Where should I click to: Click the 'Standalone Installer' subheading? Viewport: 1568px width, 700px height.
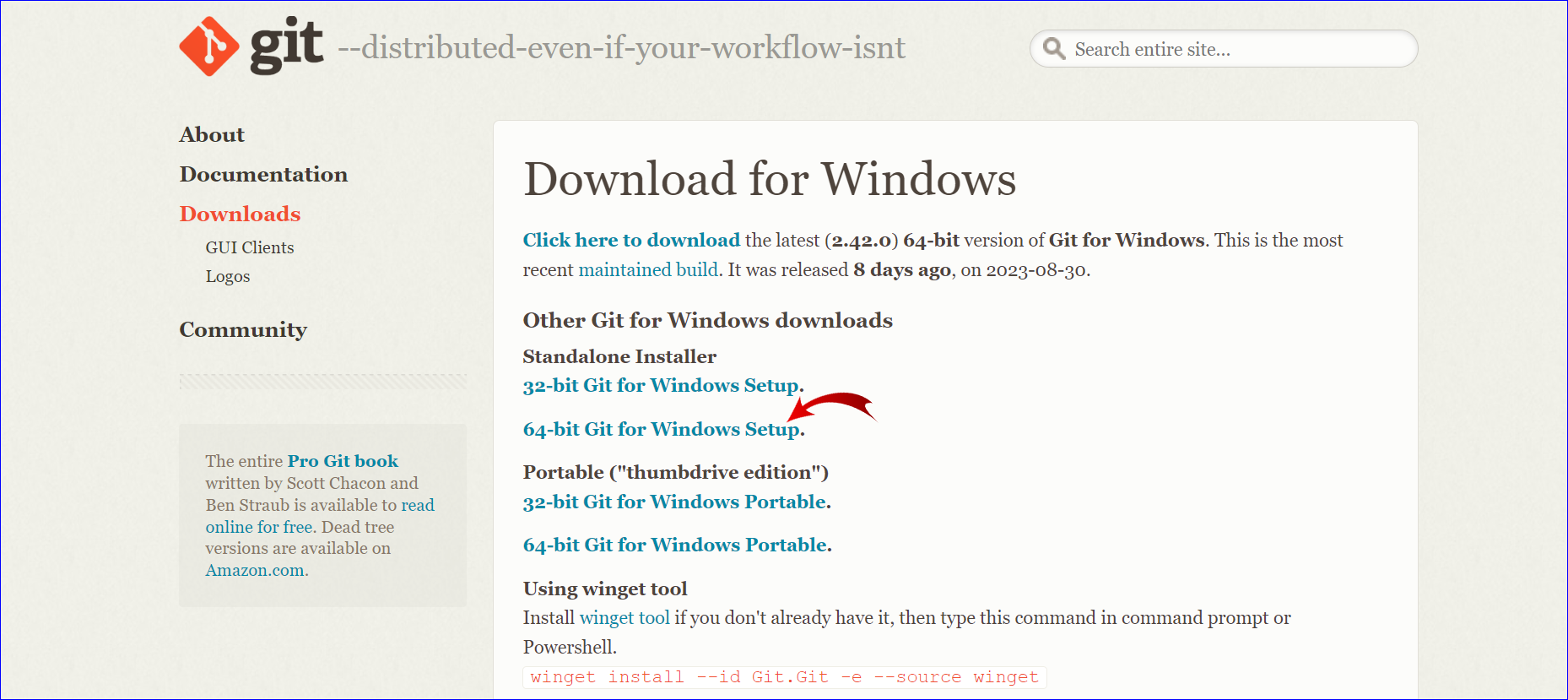(619, 356)
